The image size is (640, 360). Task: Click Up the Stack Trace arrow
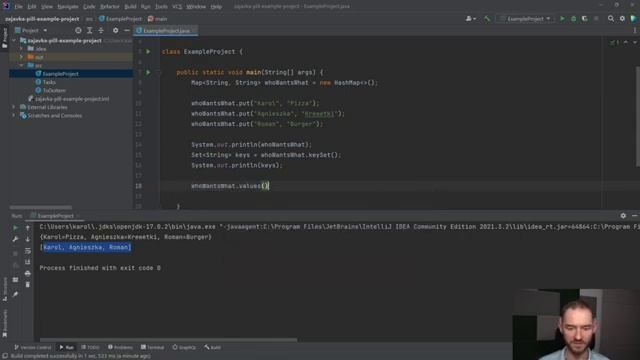click(x=28, y=228)
